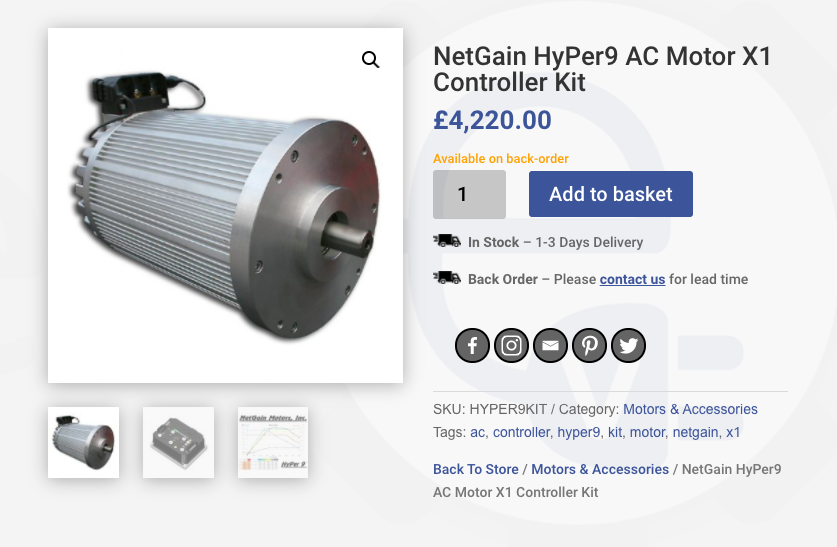Click the magnifying glass zoom icon
Viewport: 837px width, 547px height.
(x=371, y=60)
